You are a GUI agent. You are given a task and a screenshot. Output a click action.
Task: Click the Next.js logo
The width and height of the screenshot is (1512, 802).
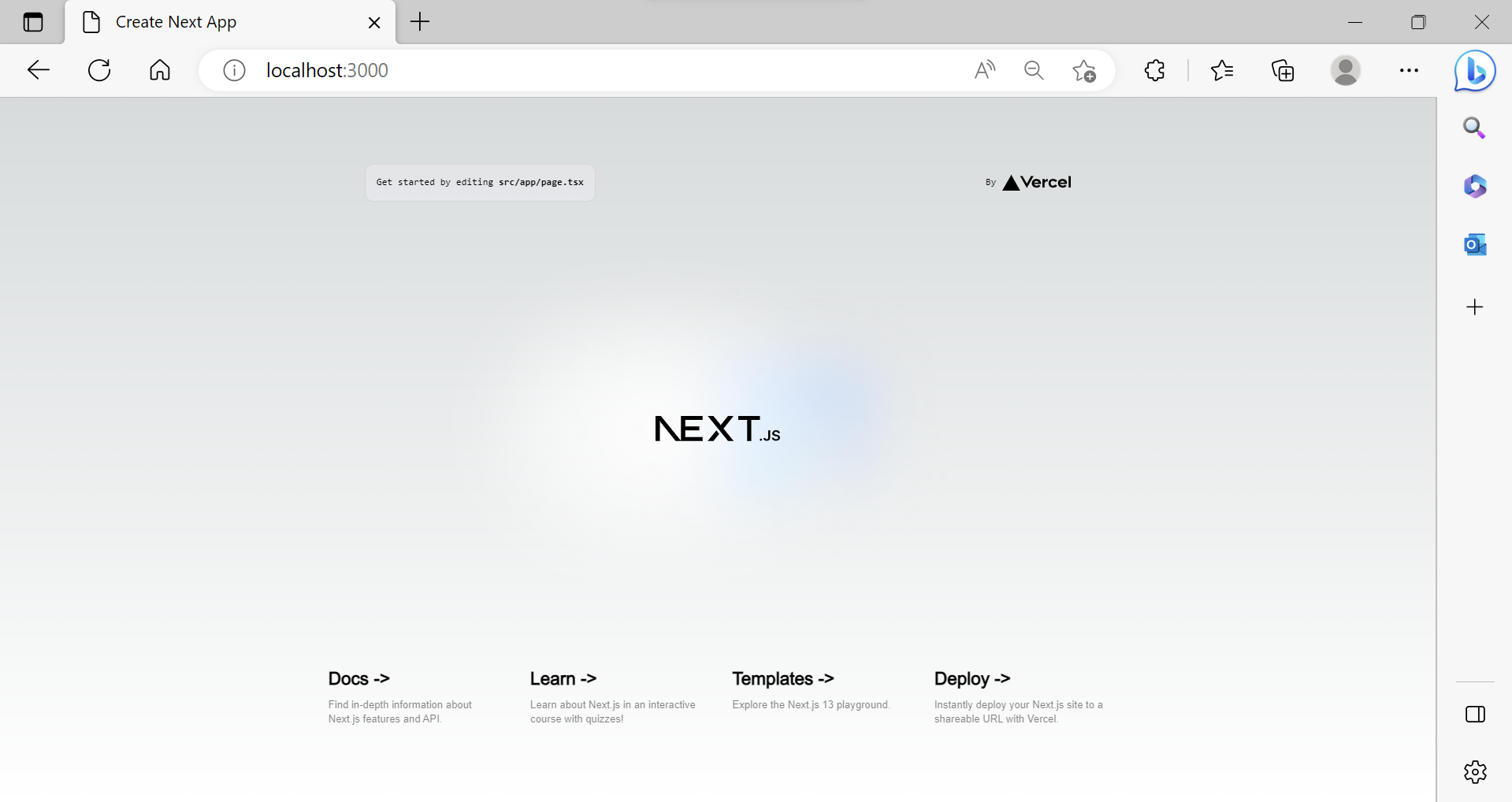tap(717, 429)
